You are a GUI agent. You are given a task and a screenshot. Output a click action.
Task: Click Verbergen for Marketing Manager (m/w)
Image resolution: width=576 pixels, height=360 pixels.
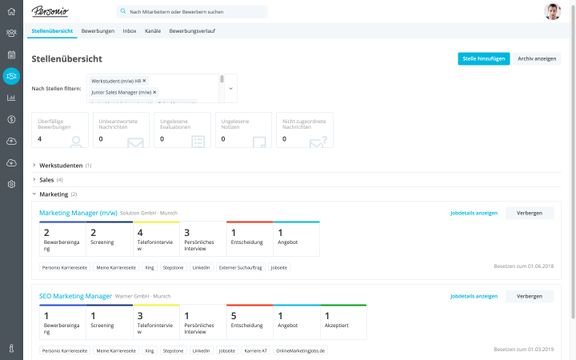coord(529,213)
